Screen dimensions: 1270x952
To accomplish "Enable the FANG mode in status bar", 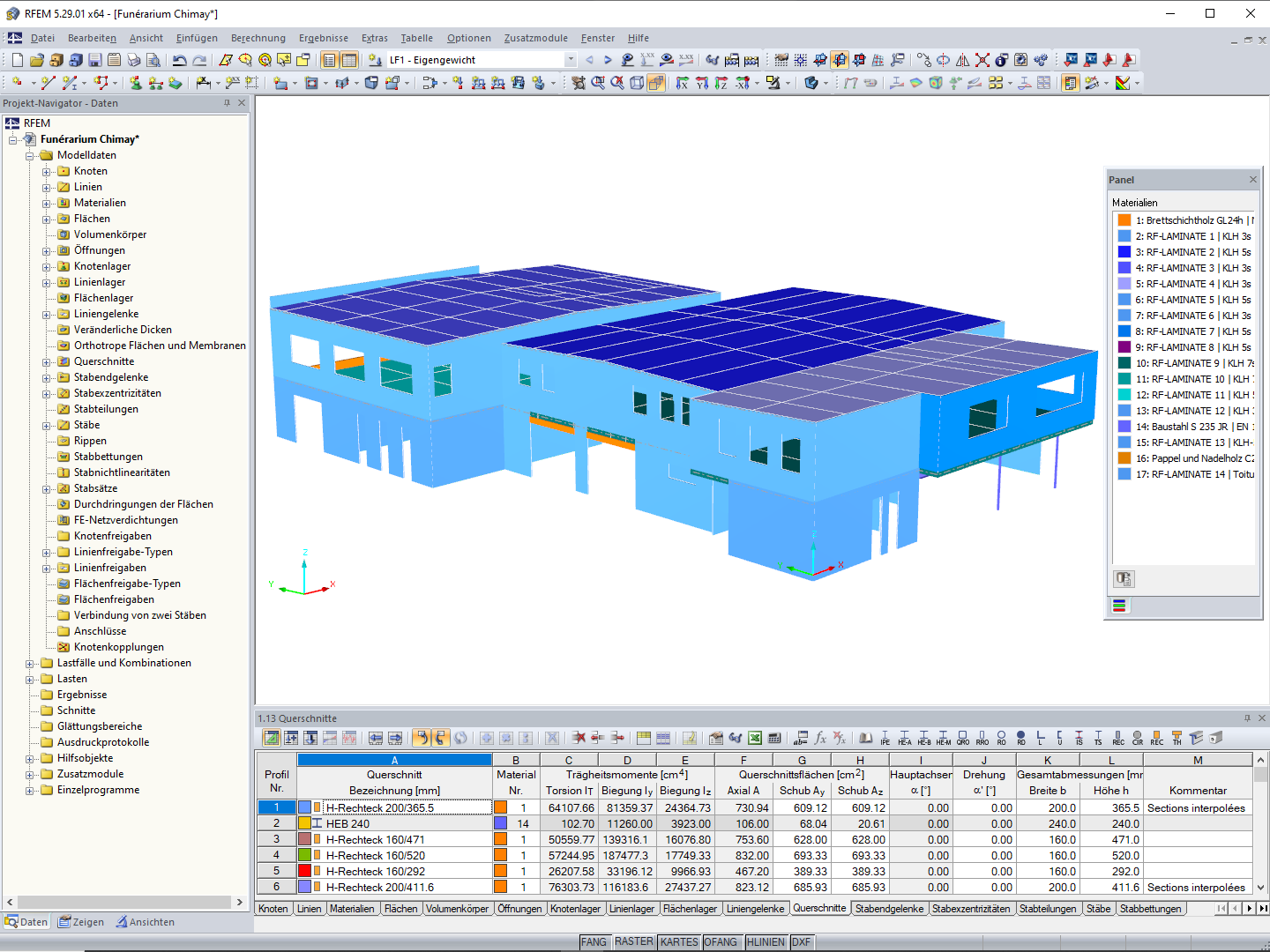I will point(594,941).
